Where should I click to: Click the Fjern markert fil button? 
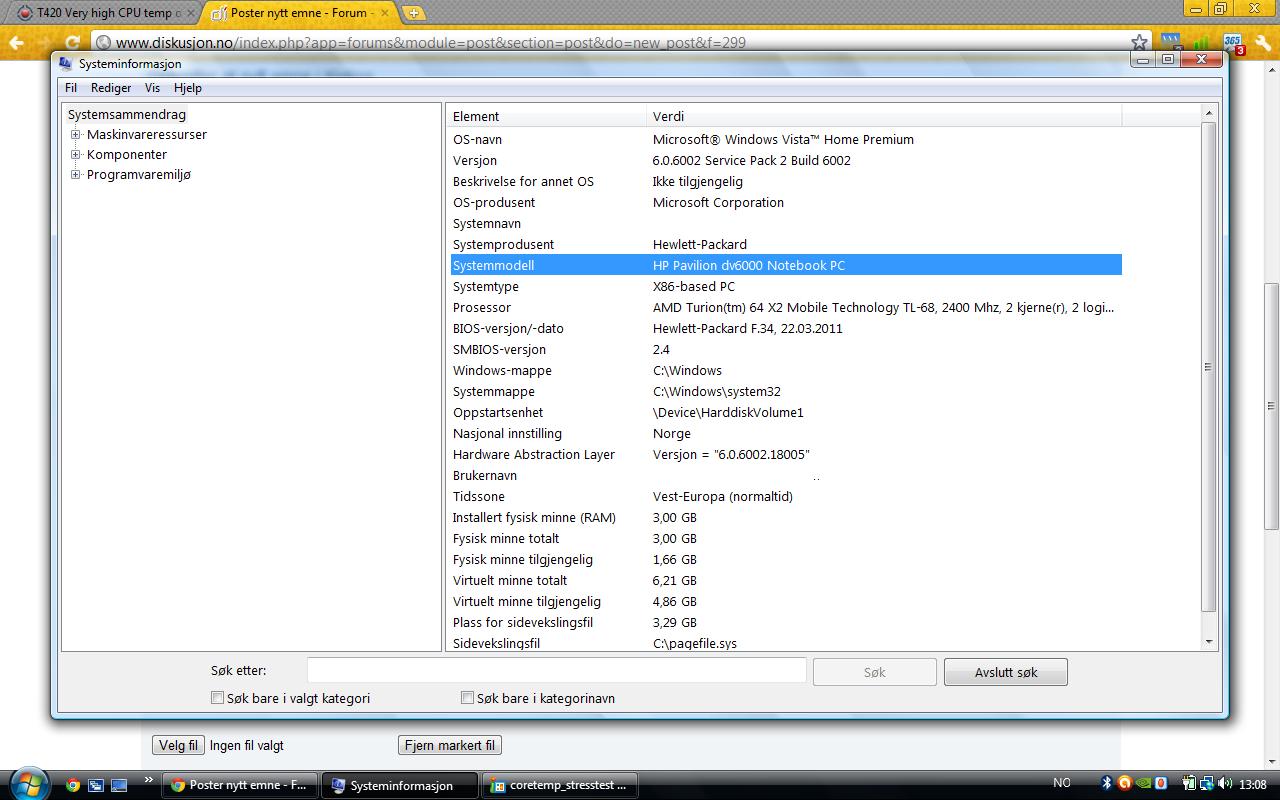click(450, 745)
